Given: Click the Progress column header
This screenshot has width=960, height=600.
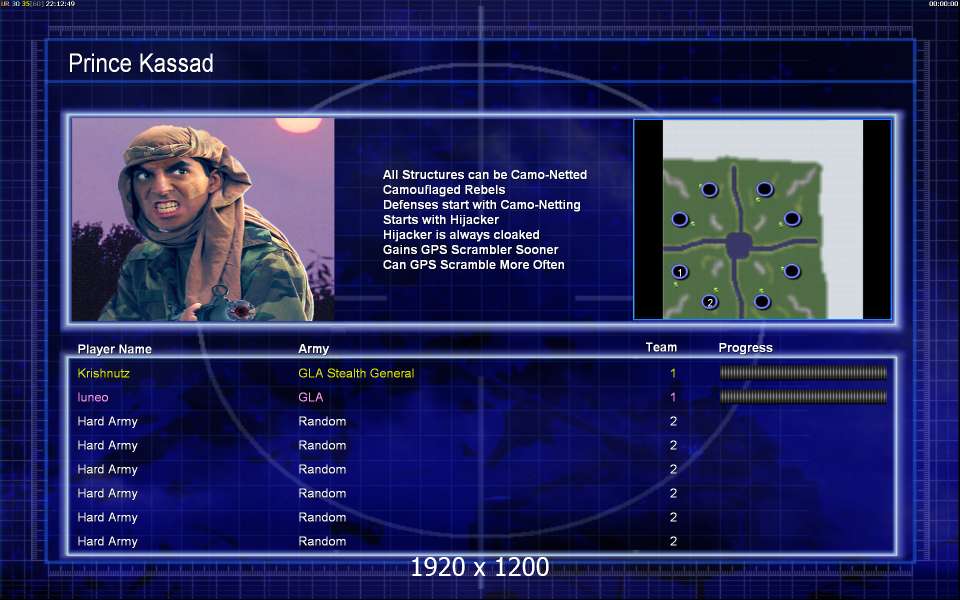Looking at the screenshot, I should (x=745, y=348).
